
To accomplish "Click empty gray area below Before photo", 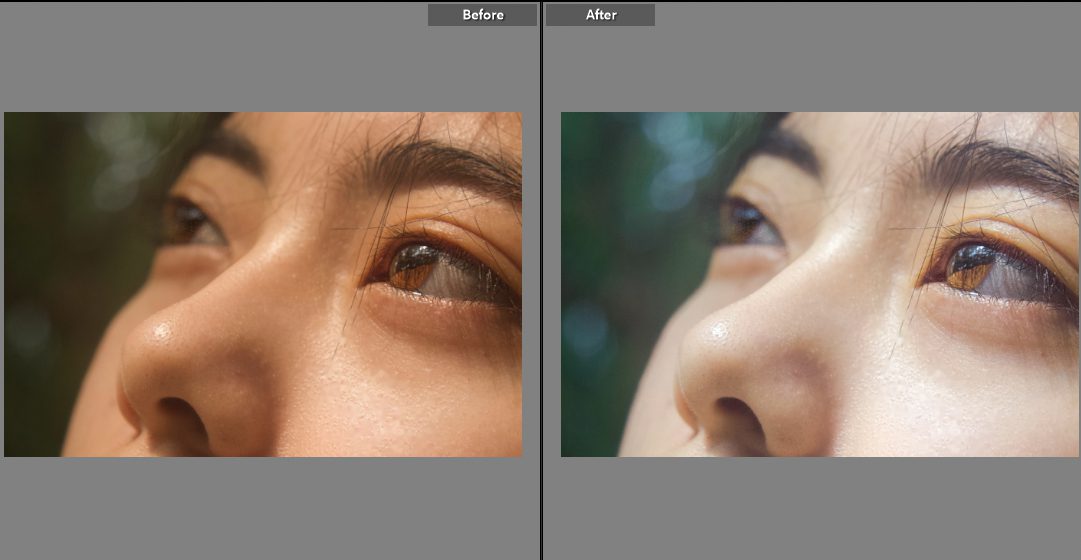I will coord(263,510).
